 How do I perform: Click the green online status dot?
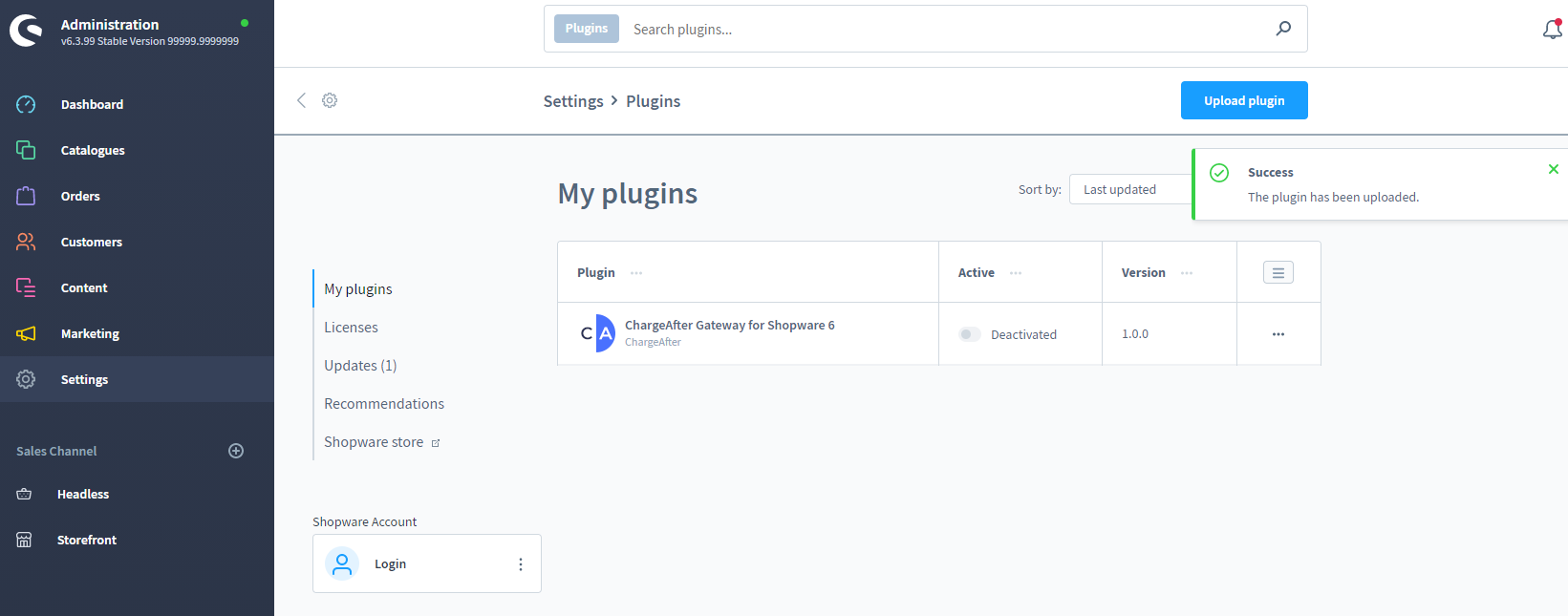point(245,23)
